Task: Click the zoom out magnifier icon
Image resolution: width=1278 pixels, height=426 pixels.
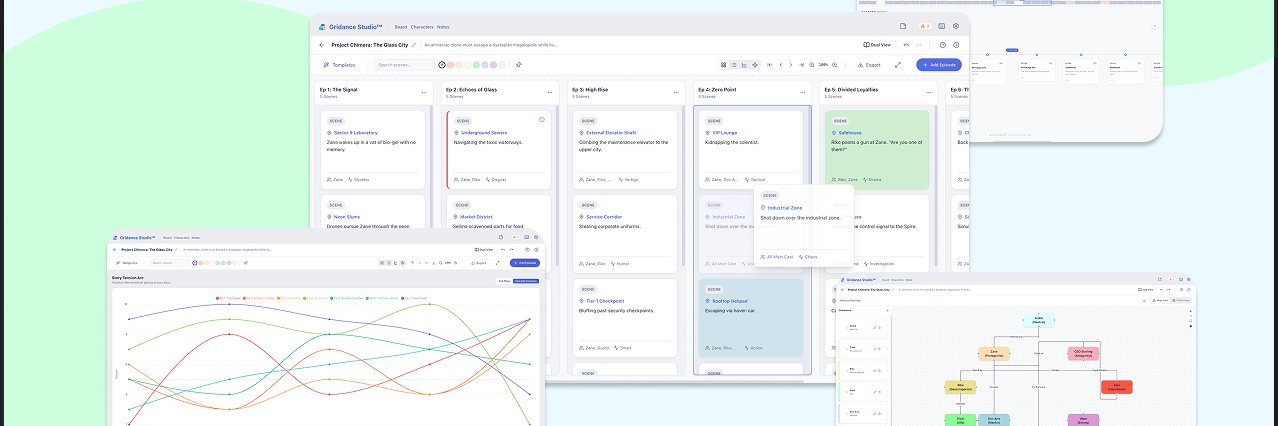Action: pyautogui.click(x=812, y=65)
